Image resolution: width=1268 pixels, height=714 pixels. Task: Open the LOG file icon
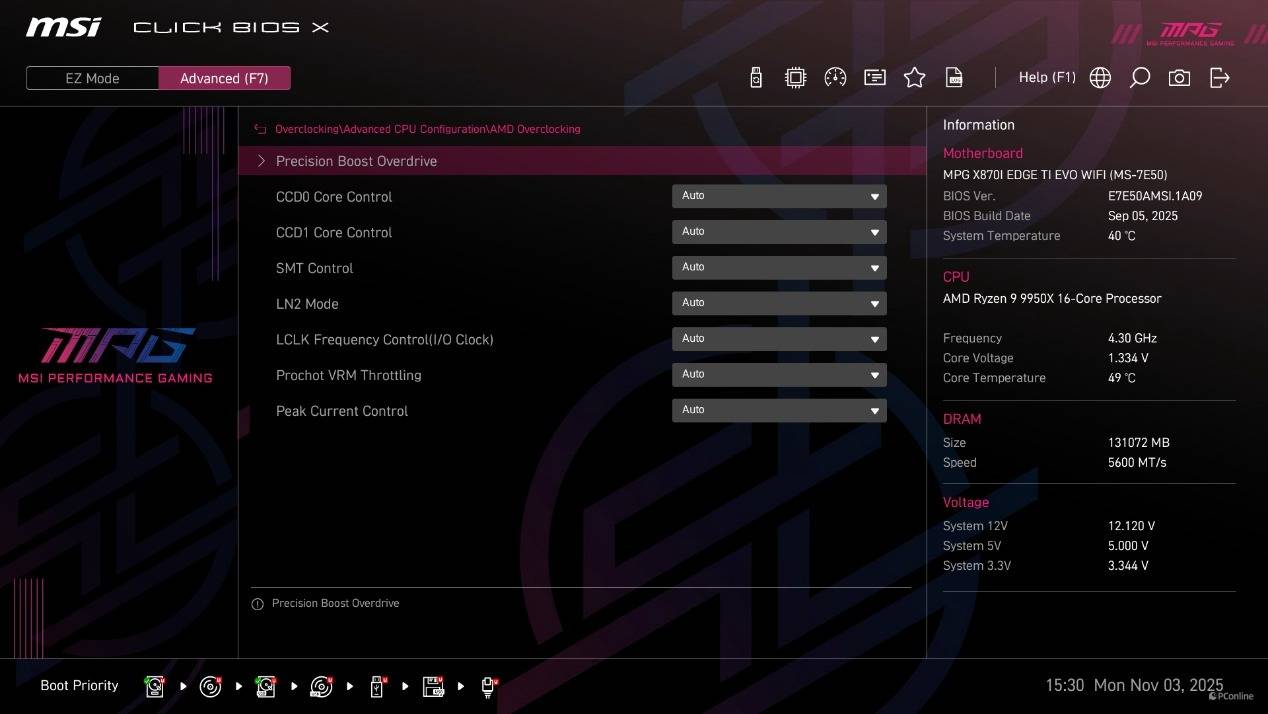point(954,78)
